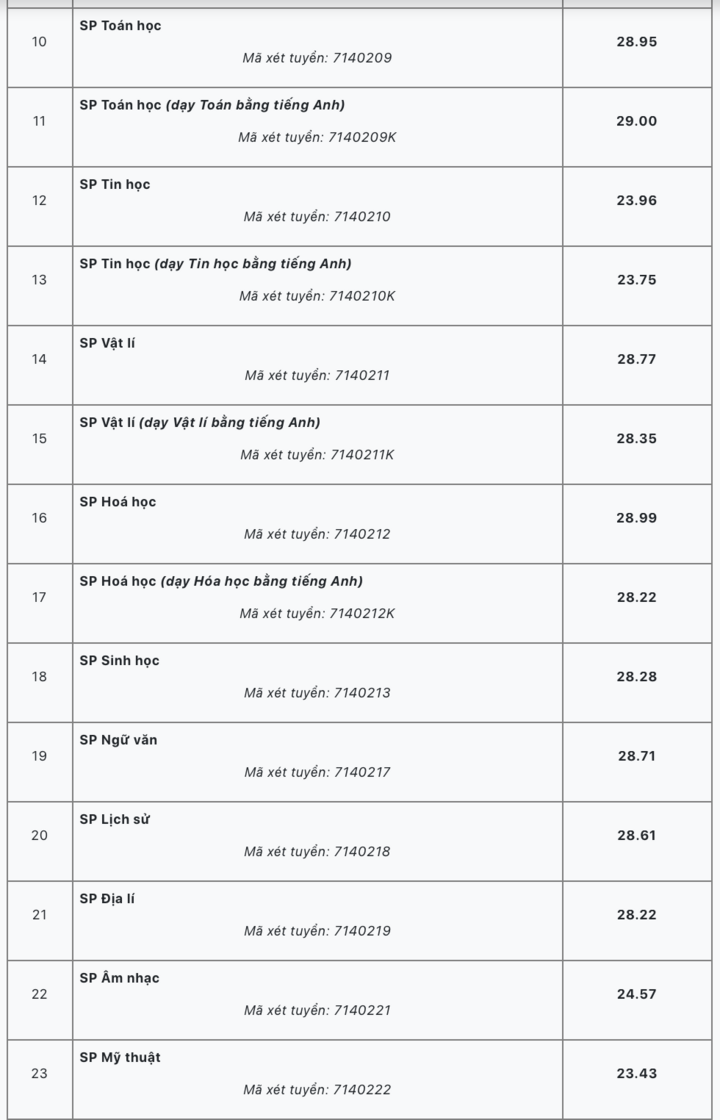The height and width of the screenshot is (1120, 720).
Task: Select row number 17 cell
Action: click(x=39, y=597)
